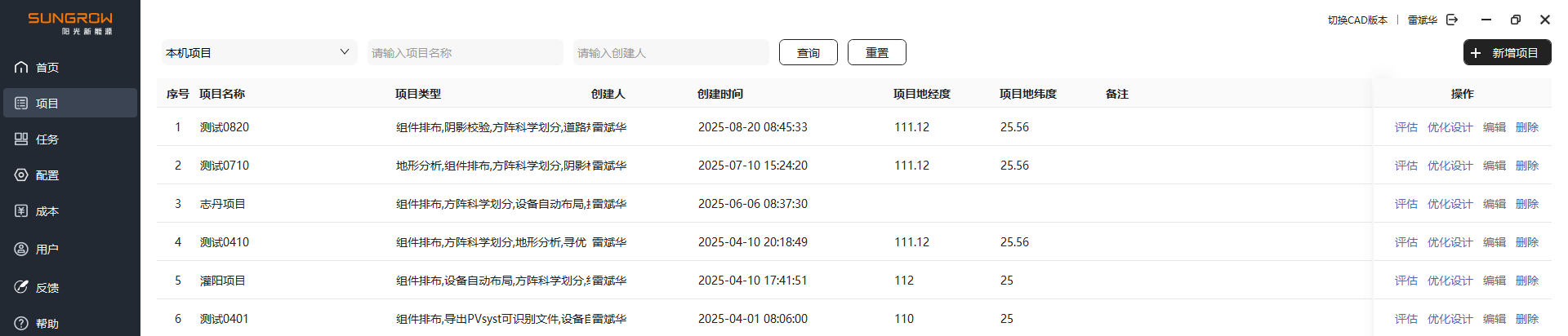Screen dimensions: 1568x336
Task: Open the Tasks sidebar icon
Action: (x=21, y=139)
